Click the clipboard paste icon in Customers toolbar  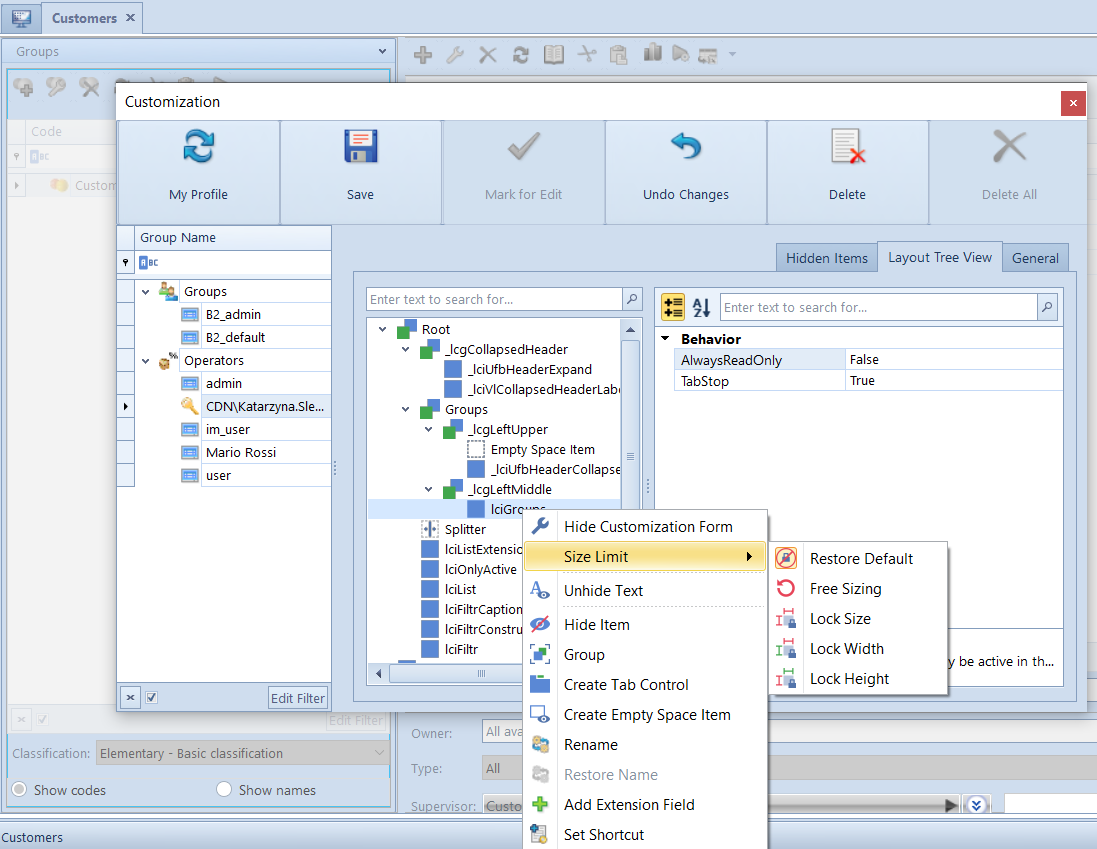[618, 55]
